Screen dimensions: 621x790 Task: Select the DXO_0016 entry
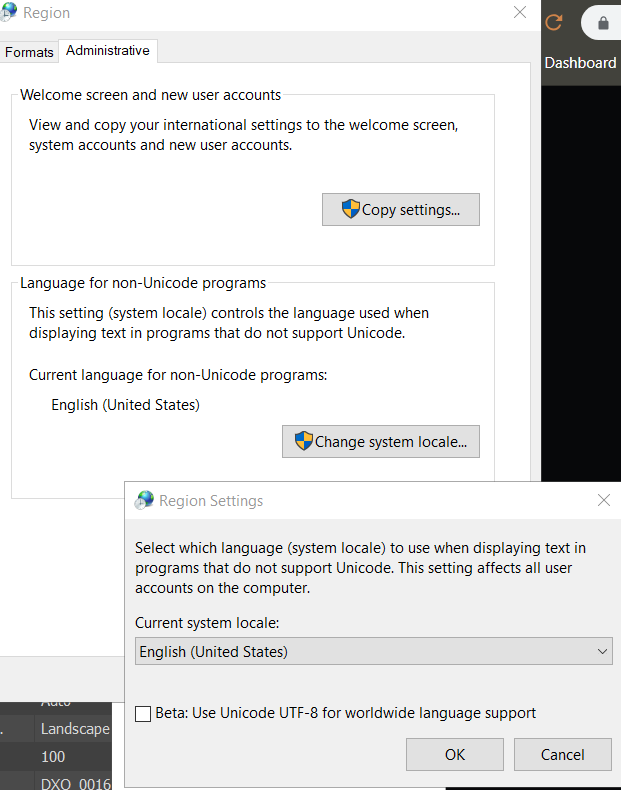point(76,783)
